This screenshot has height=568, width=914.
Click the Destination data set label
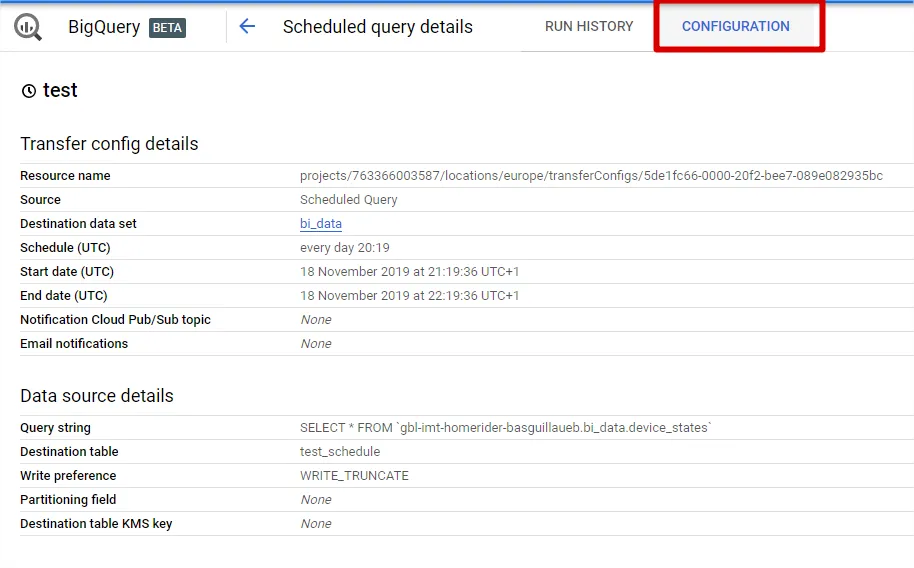(x=78, y=223)
